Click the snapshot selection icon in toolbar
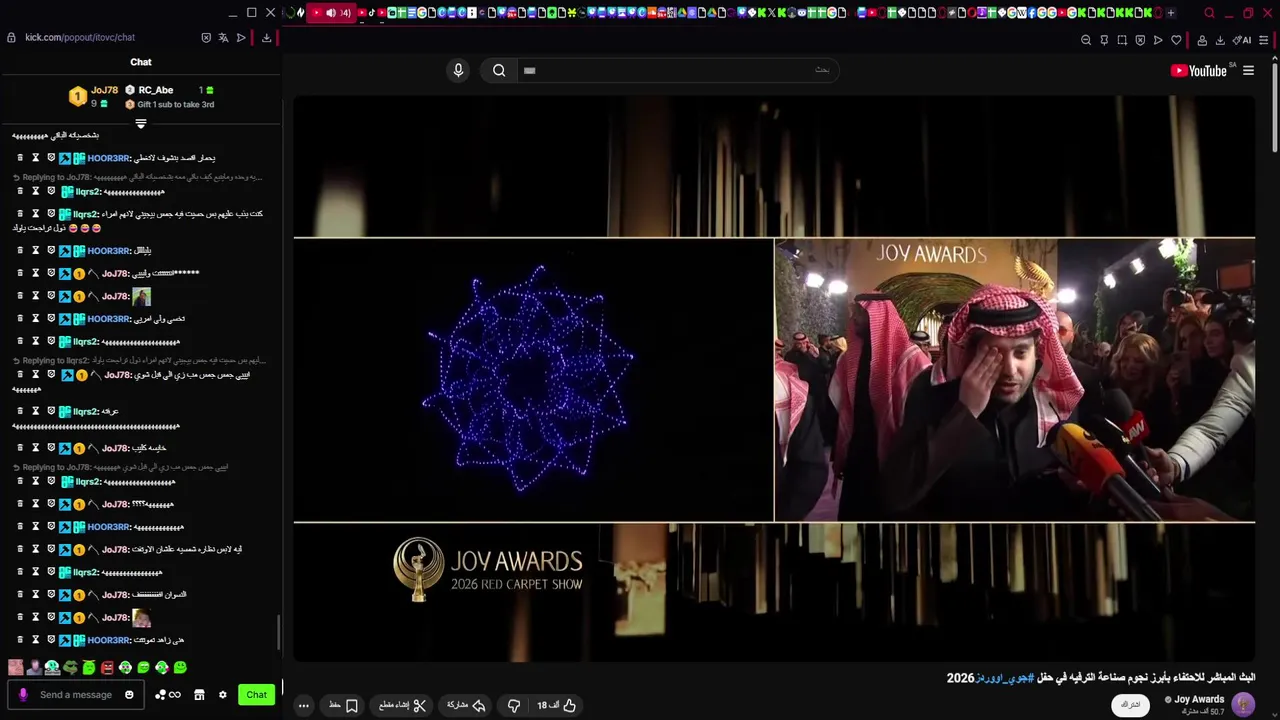 click(x=1122, y=40)
